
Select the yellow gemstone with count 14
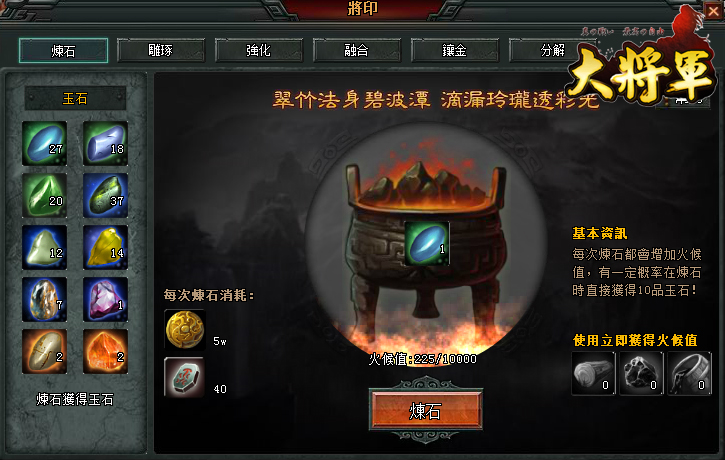point(105,247)
